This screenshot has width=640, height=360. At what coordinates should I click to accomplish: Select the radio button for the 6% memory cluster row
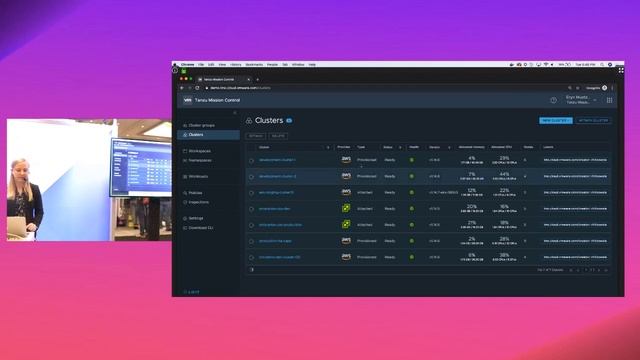[251, 258]
